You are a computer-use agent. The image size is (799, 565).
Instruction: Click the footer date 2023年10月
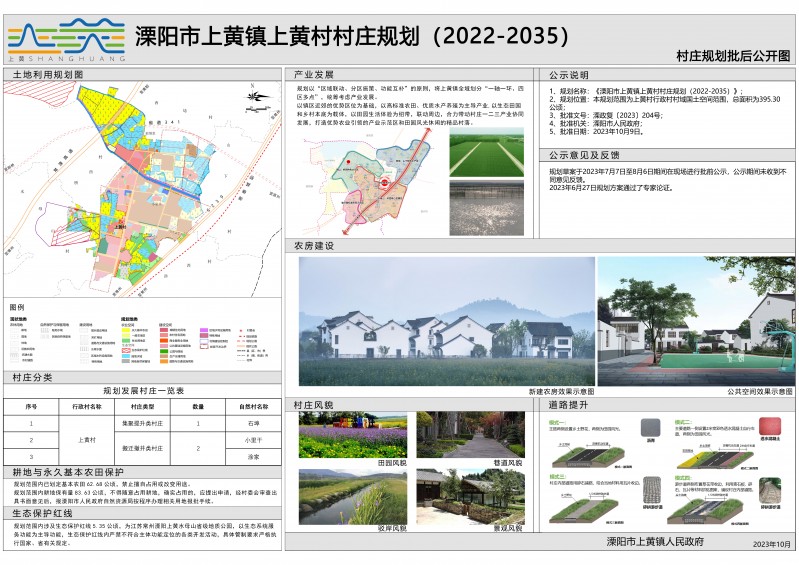771,544
